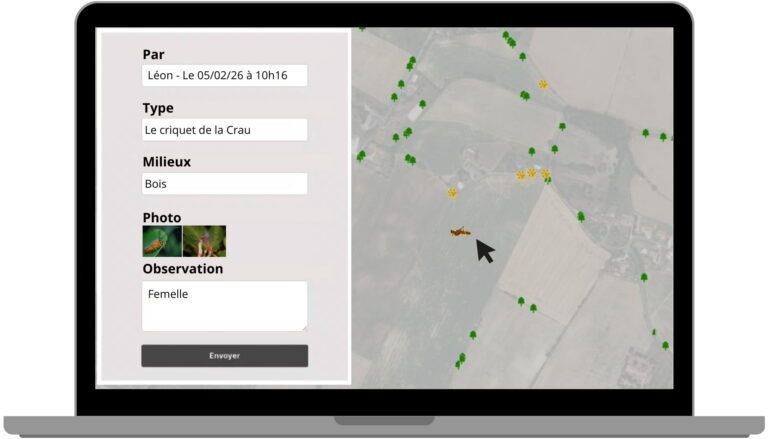Focus the Observation text area containing Femelle
Screen dimensions: 768x439
pyautogui.click(x=224, y=305)
